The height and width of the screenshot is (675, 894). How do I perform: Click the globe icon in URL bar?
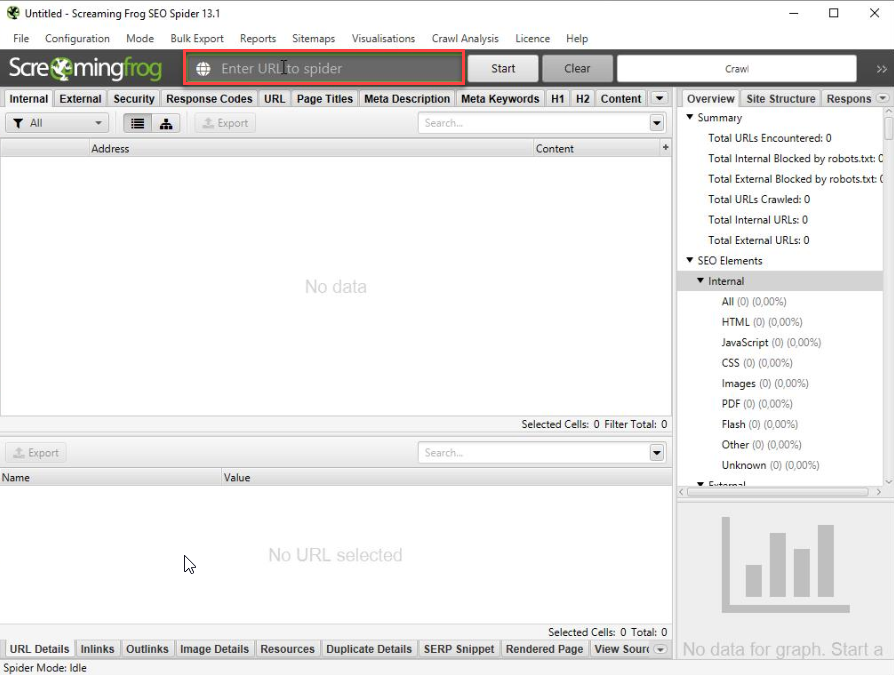click(203, 68)
